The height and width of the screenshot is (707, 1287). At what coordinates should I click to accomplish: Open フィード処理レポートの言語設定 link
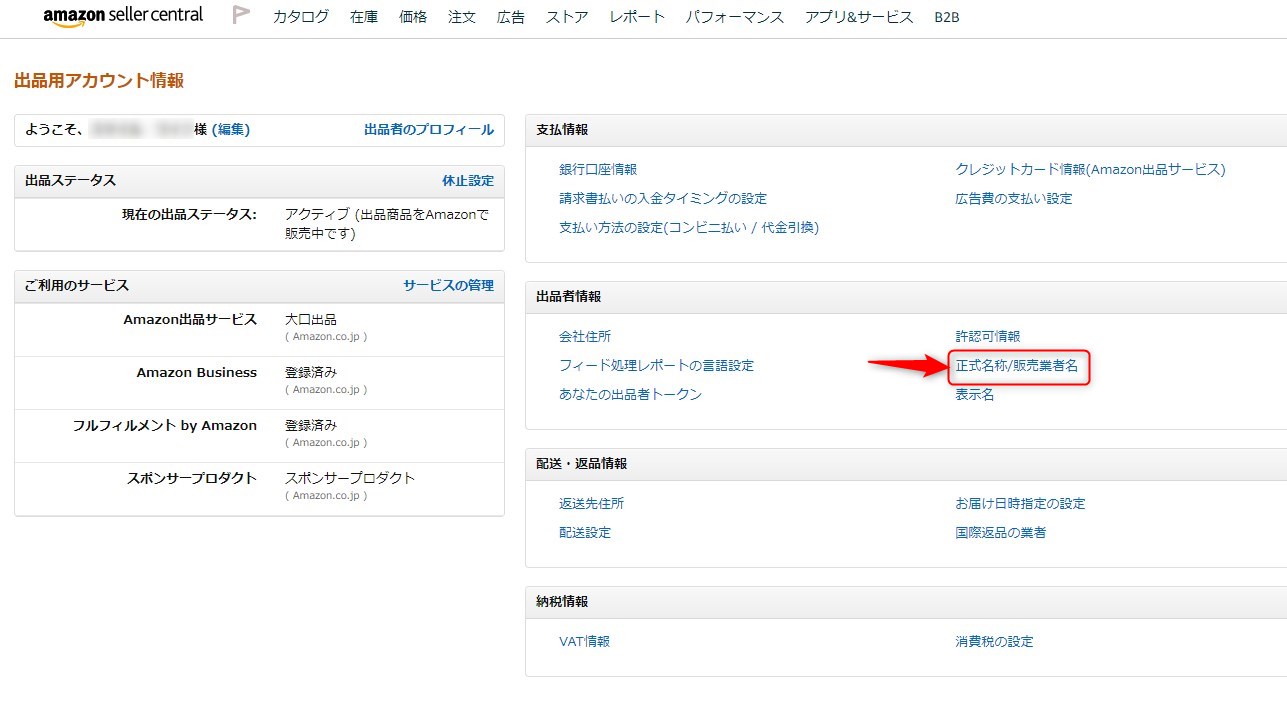point(656,365)
